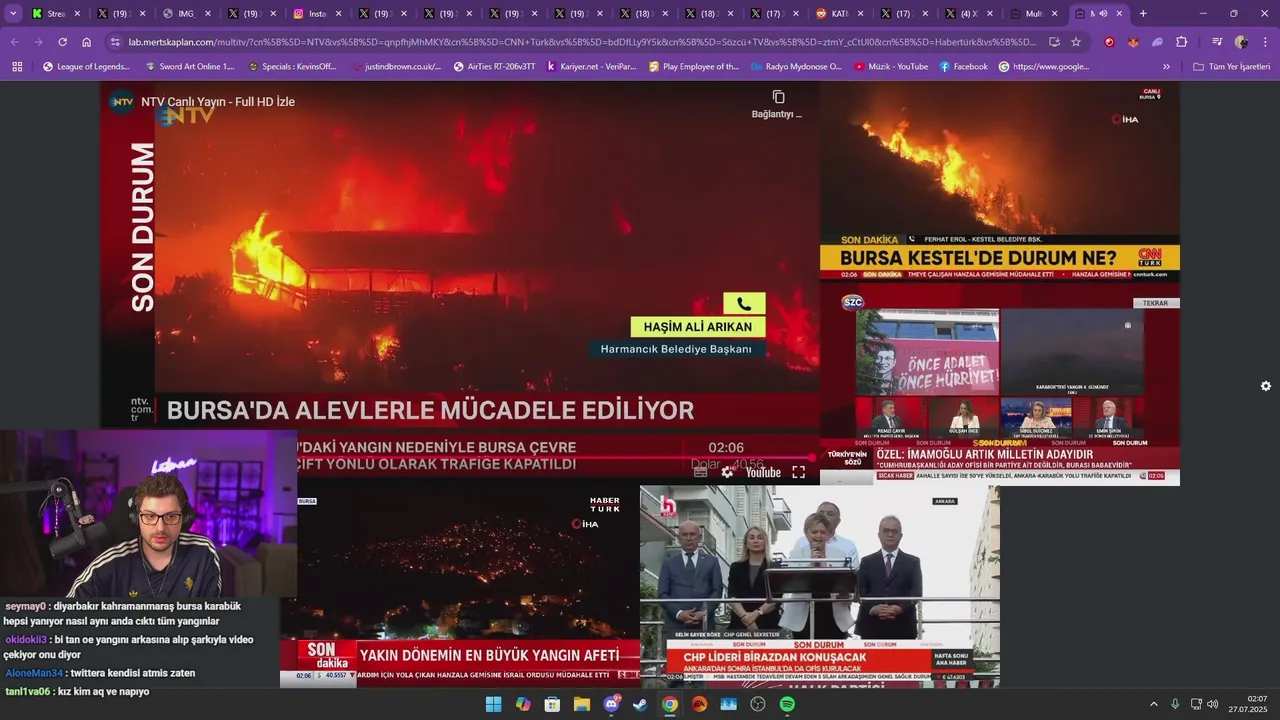Viewport: 1280px width, 720px height.
Task: Enter fullscreen on the NTV player
Action: 798,472
